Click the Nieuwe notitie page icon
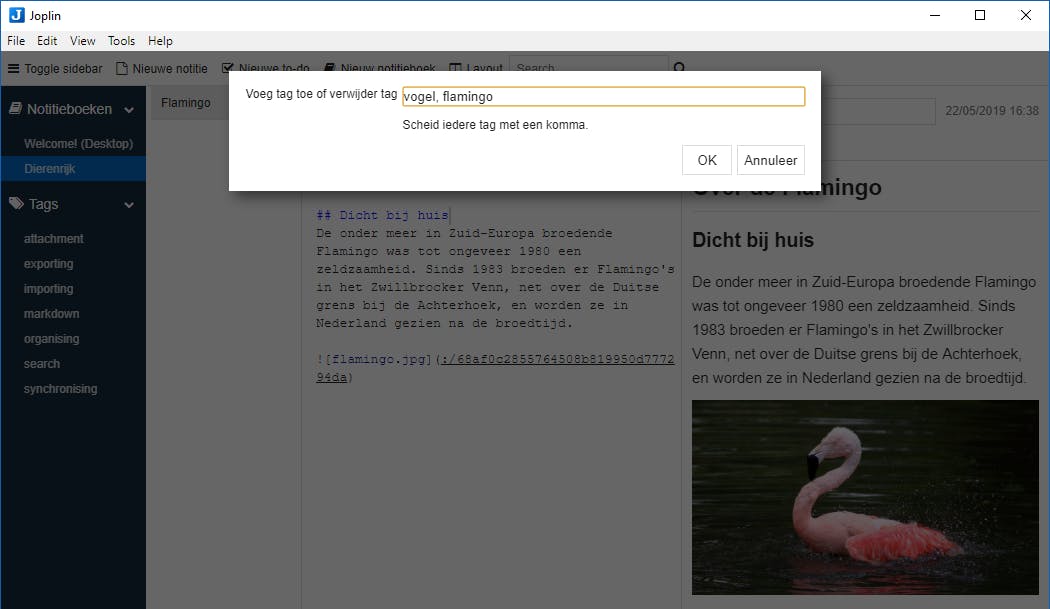This screenshot has height=609, width=1050. 122,68
